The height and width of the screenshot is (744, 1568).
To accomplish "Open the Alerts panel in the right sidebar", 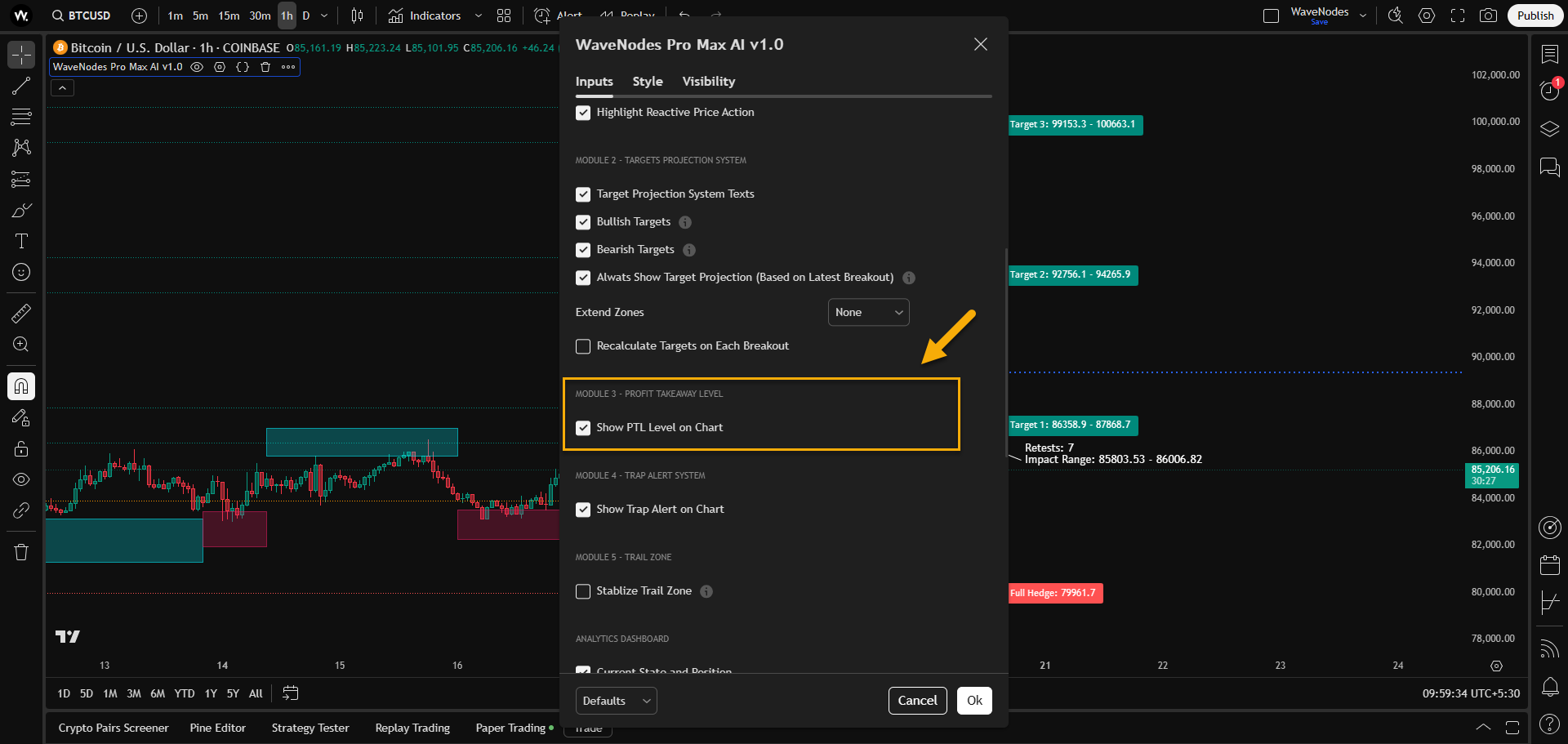I will click(x=1549, y=90).
